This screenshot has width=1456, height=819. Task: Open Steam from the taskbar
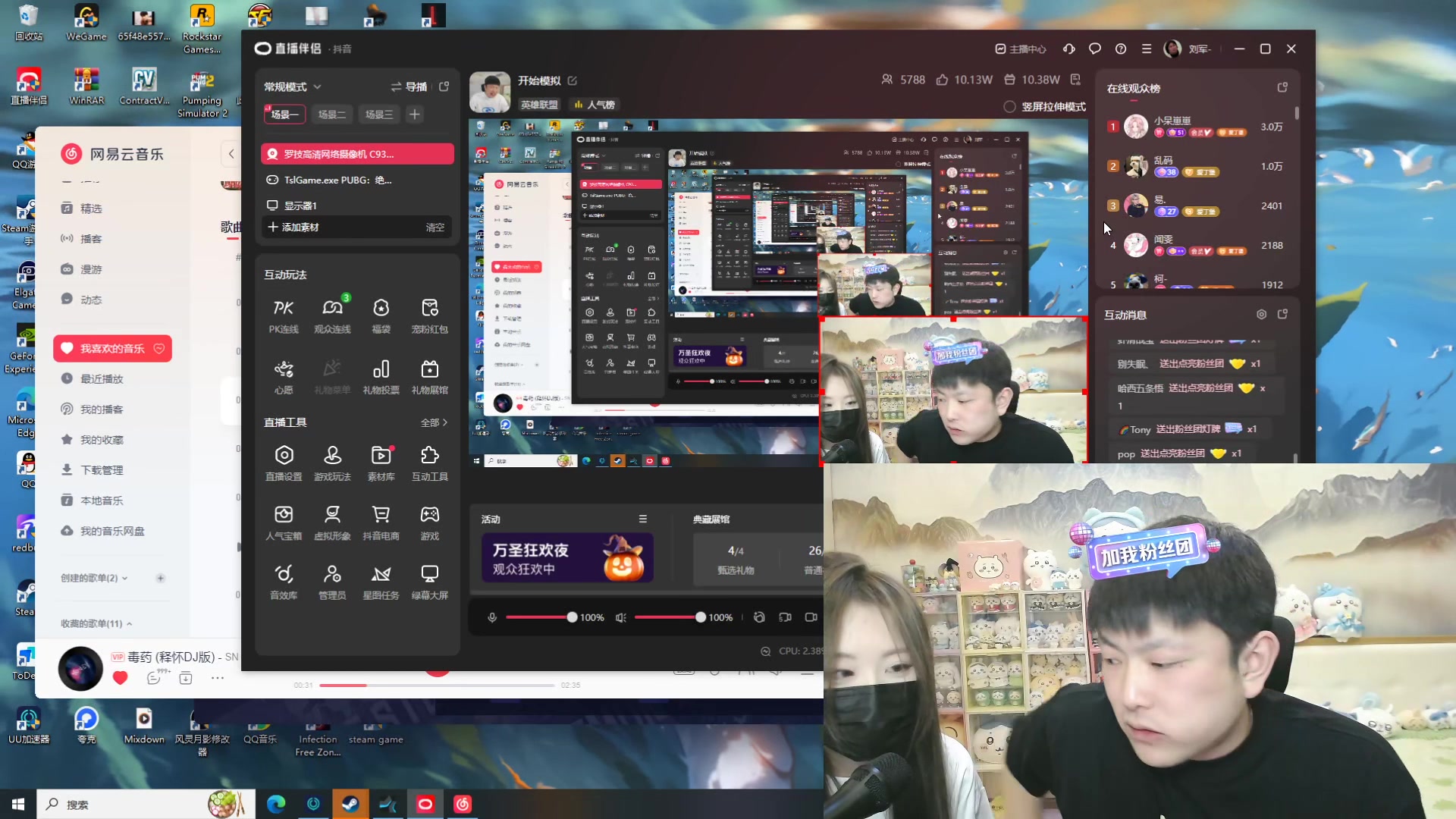[350, 804]
